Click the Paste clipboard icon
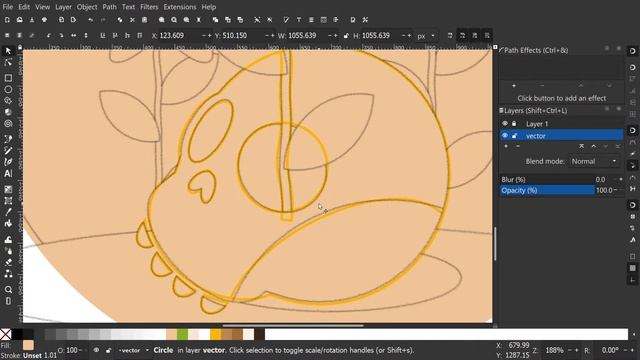The height and width of the screenshot is (360, 640). (x=144, y=20)
